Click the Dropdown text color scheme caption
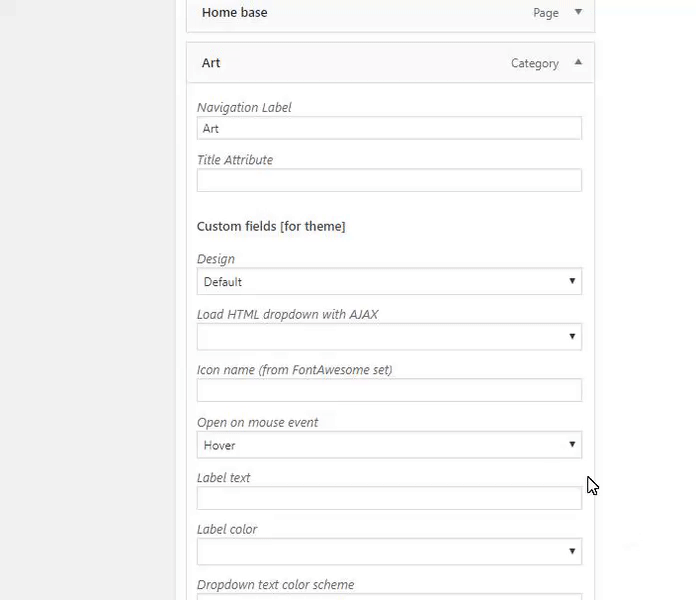 [x=275, y=584]
